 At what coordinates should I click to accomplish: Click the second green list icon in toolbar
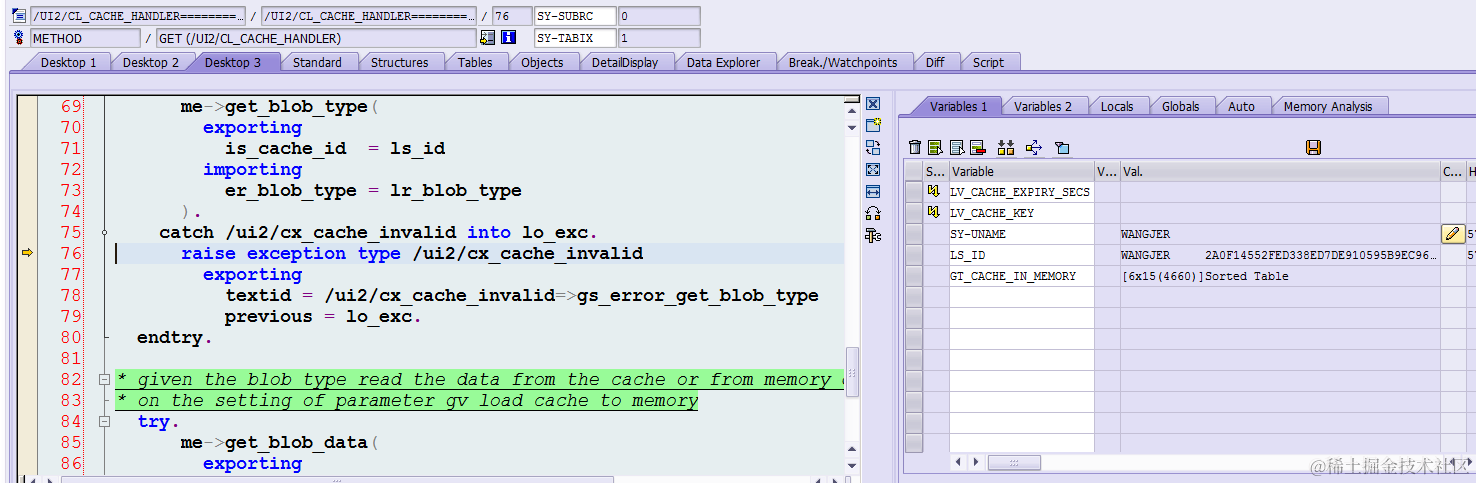click(x=936, y=147)
